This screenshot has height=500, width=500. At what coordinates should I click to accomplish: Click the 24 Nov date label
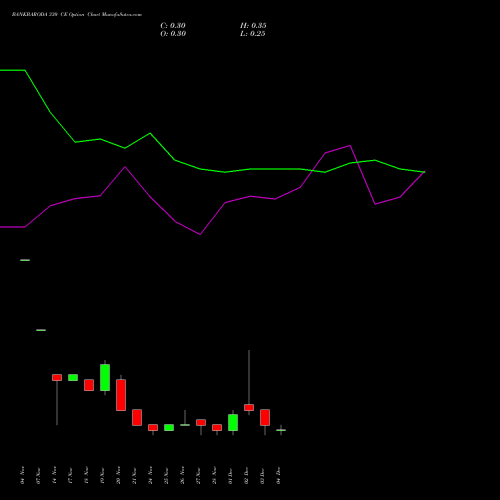click(150, 475)
